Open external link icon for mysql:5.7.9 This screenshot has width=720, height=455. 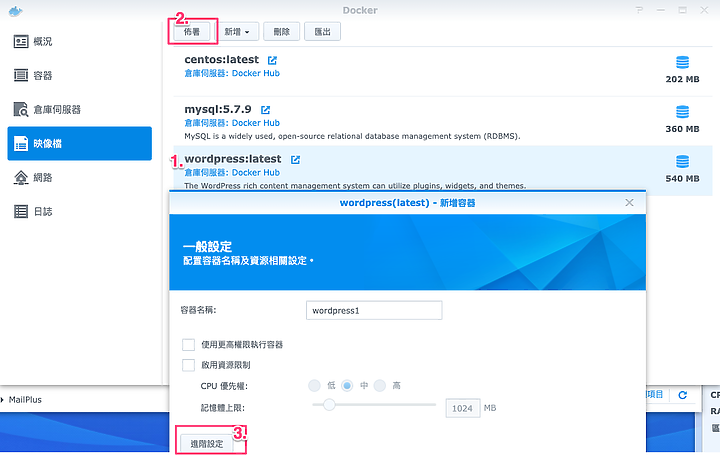click(x=265, y=110)
